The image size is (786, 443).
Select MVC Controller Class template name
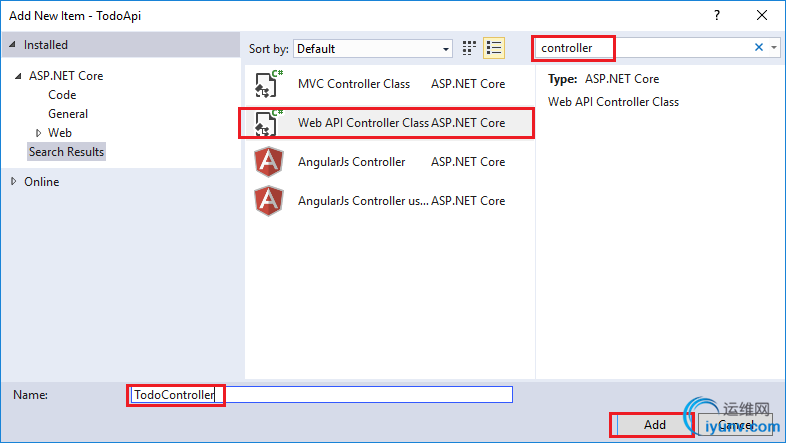[x=354, y=84]
